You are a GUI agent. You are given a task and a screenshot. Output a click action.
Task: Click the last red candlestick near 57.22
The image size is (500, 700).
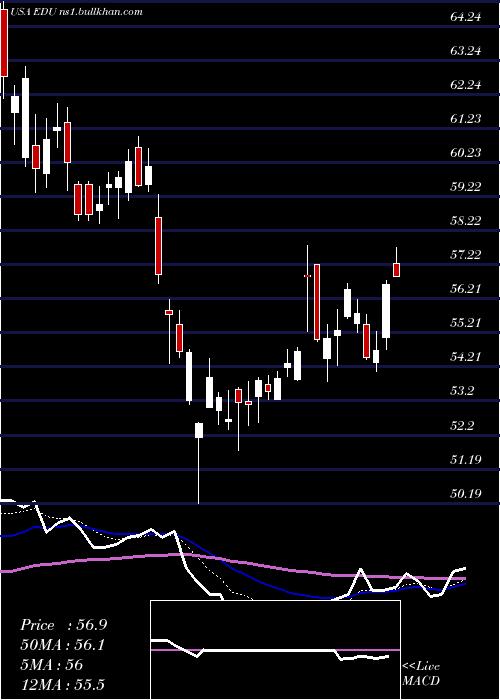tap(396, 270)
